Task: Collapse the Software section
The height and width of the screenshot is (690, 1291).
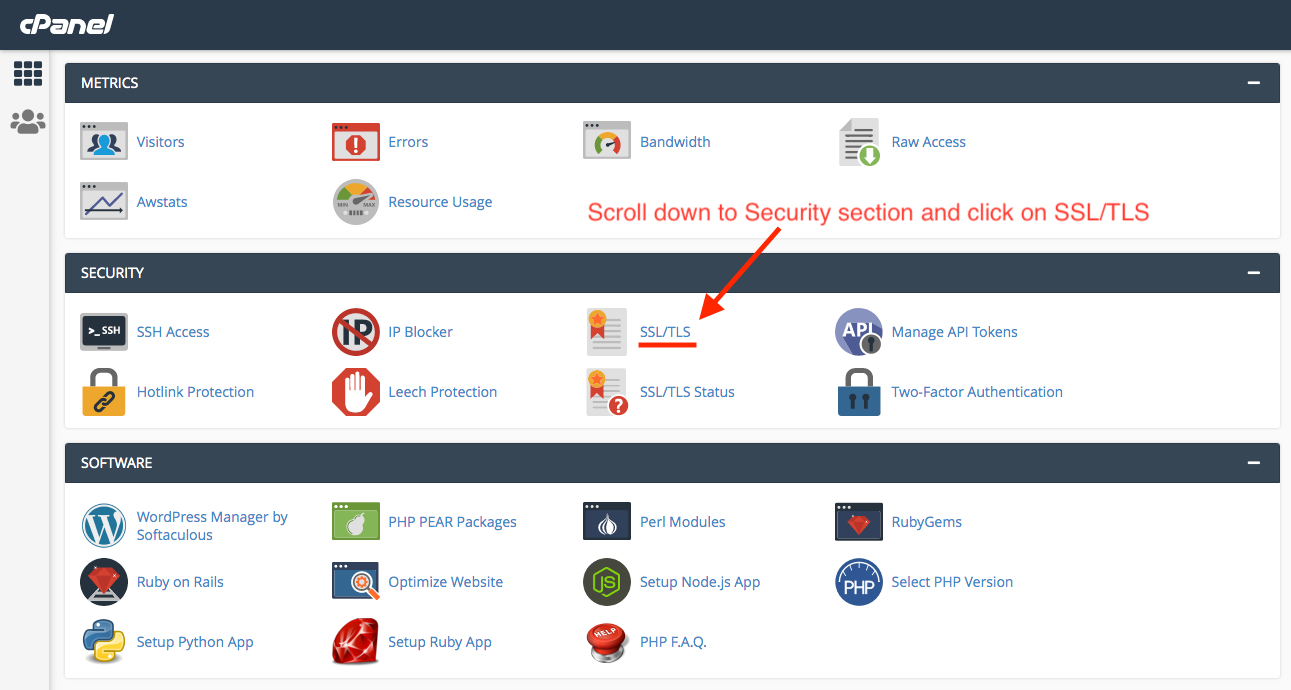Action: [1253, 463]
